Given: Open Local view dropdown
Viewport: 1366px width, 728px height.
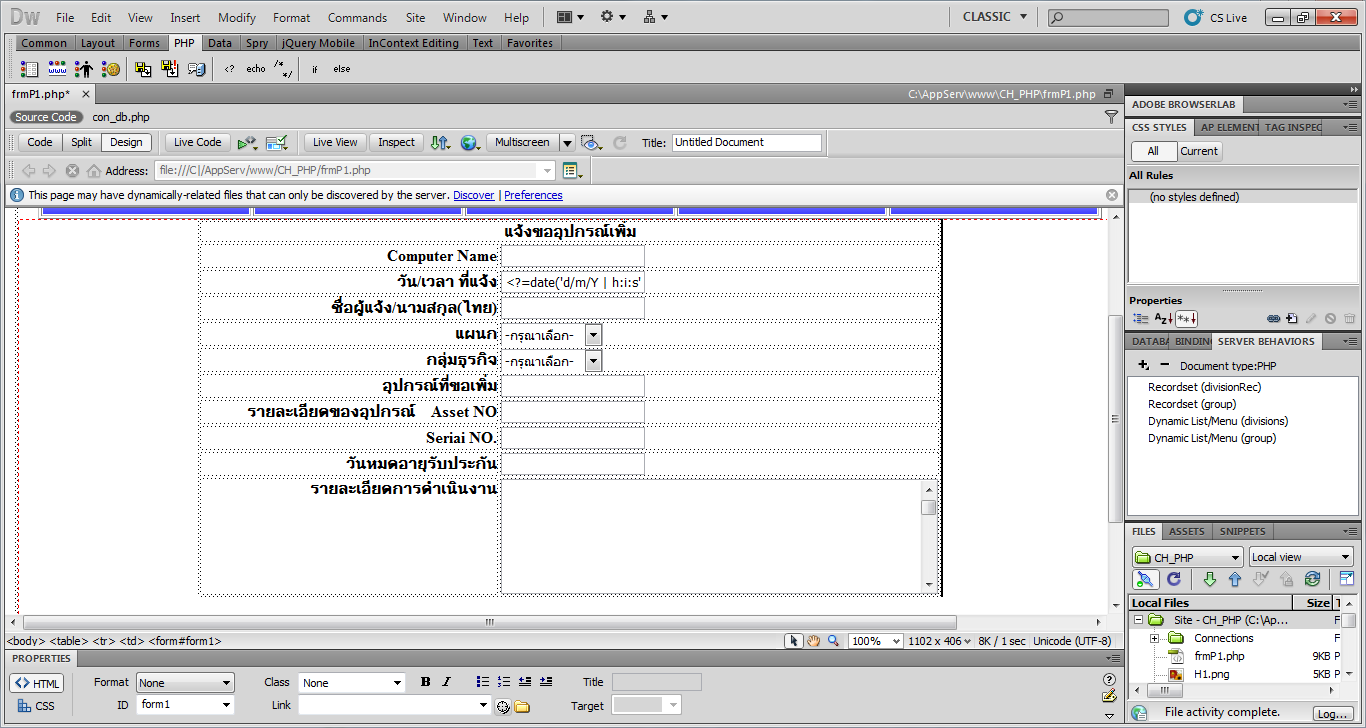Looking at the screenshot, I should click(x=1301, y=557).
